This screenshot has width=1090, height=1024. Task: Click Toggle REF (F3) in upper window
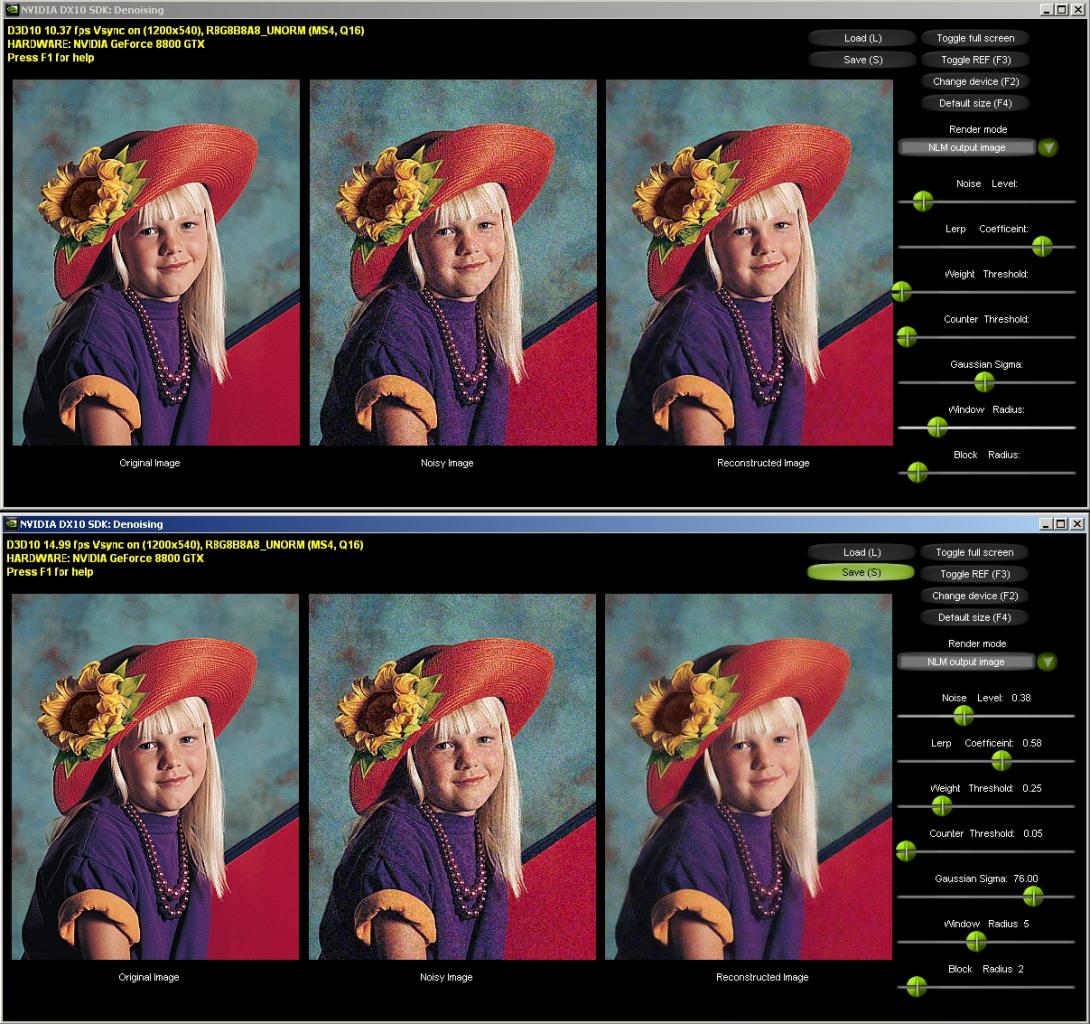click(x=975, y=60)
